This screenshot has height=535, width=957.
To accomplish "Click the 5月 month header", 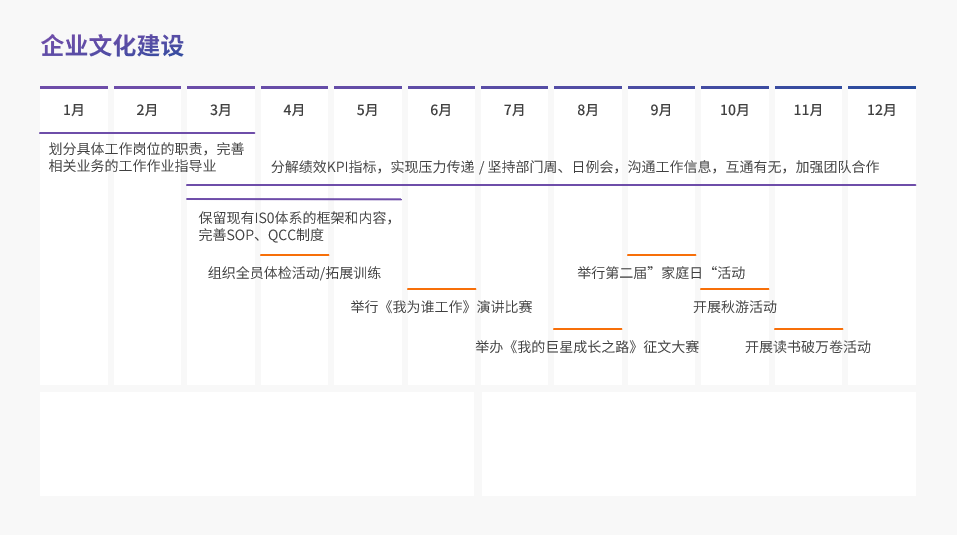I will [367, 110].
